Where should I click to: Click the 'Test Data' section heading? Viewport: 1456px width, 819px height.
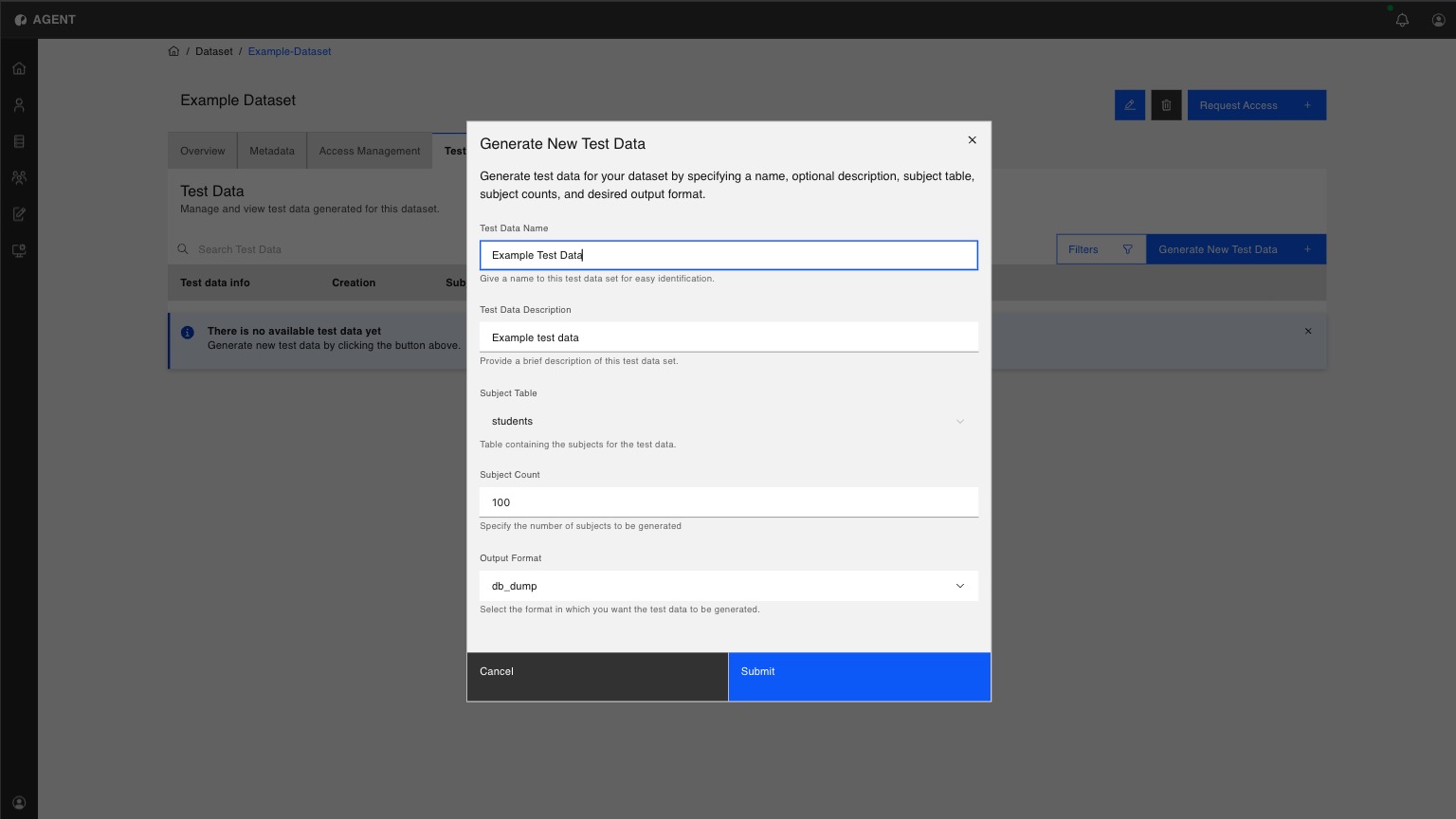point(212,191)
